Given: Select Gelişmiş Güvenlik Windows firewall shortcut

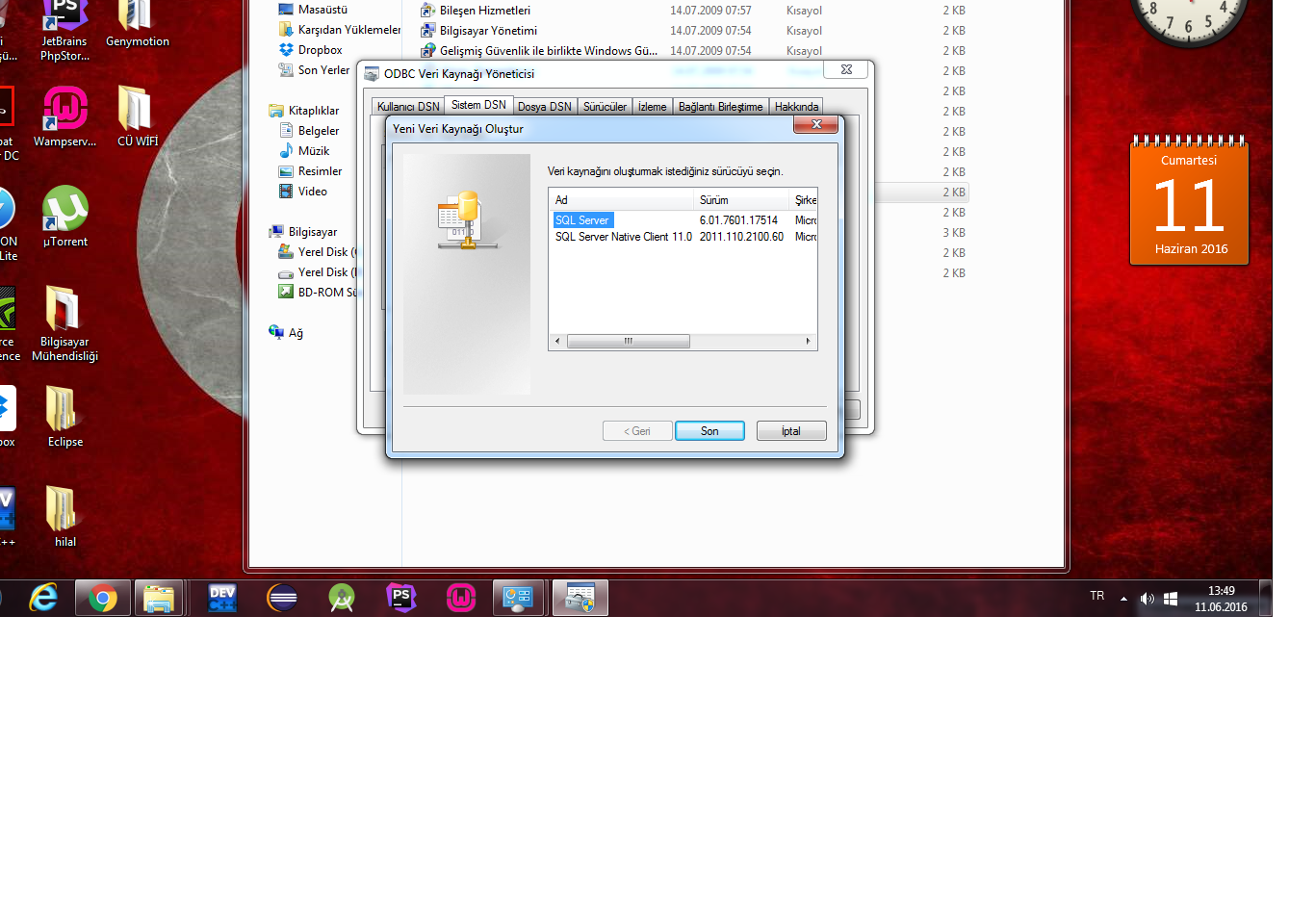Looking at the screenshot, I should click(x=539, y=51).
